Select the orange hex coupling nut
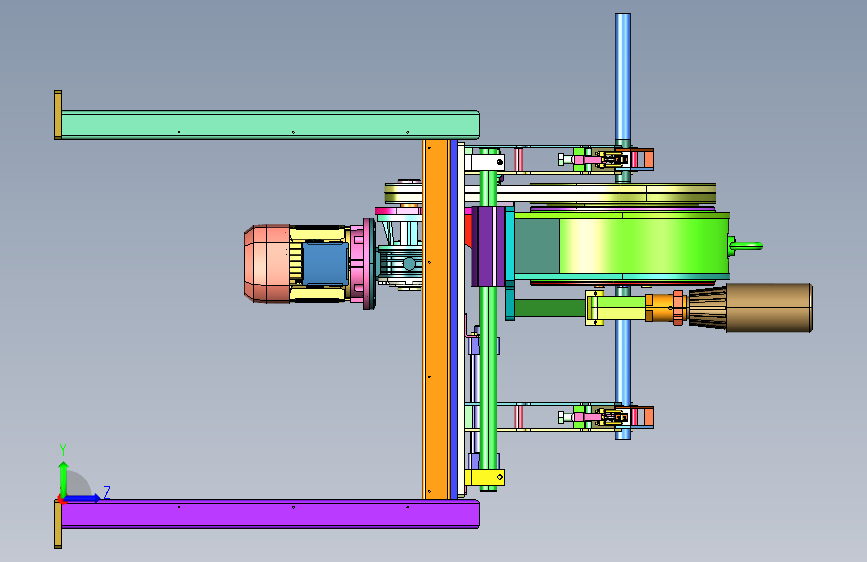Image resolution: width=867 pixels, height=562 pixels. click(x=678, y=308)
